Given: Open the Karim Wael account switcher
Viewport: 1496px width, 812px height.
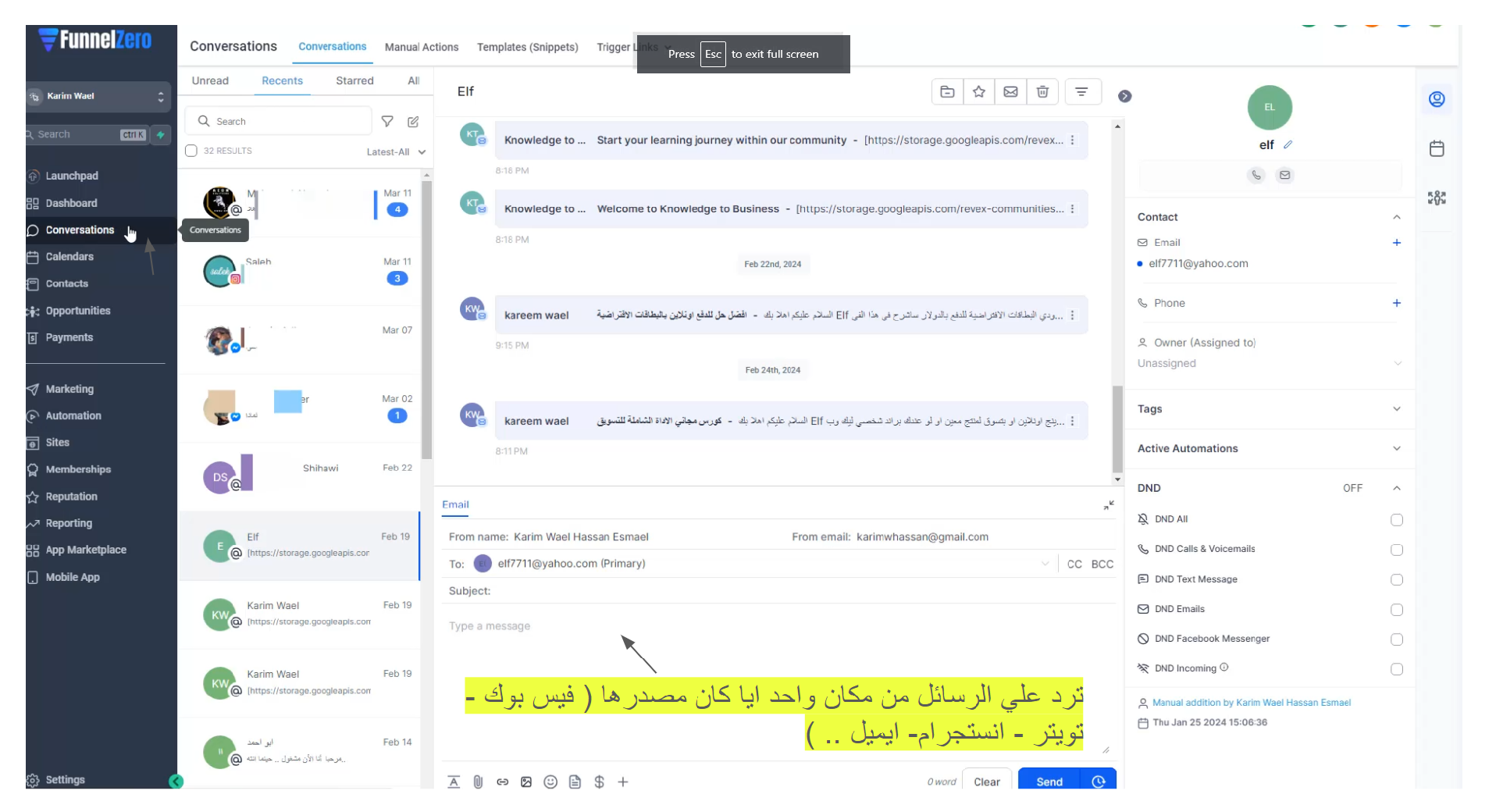Looking at the screenshot, I should [x=98, y=96].
